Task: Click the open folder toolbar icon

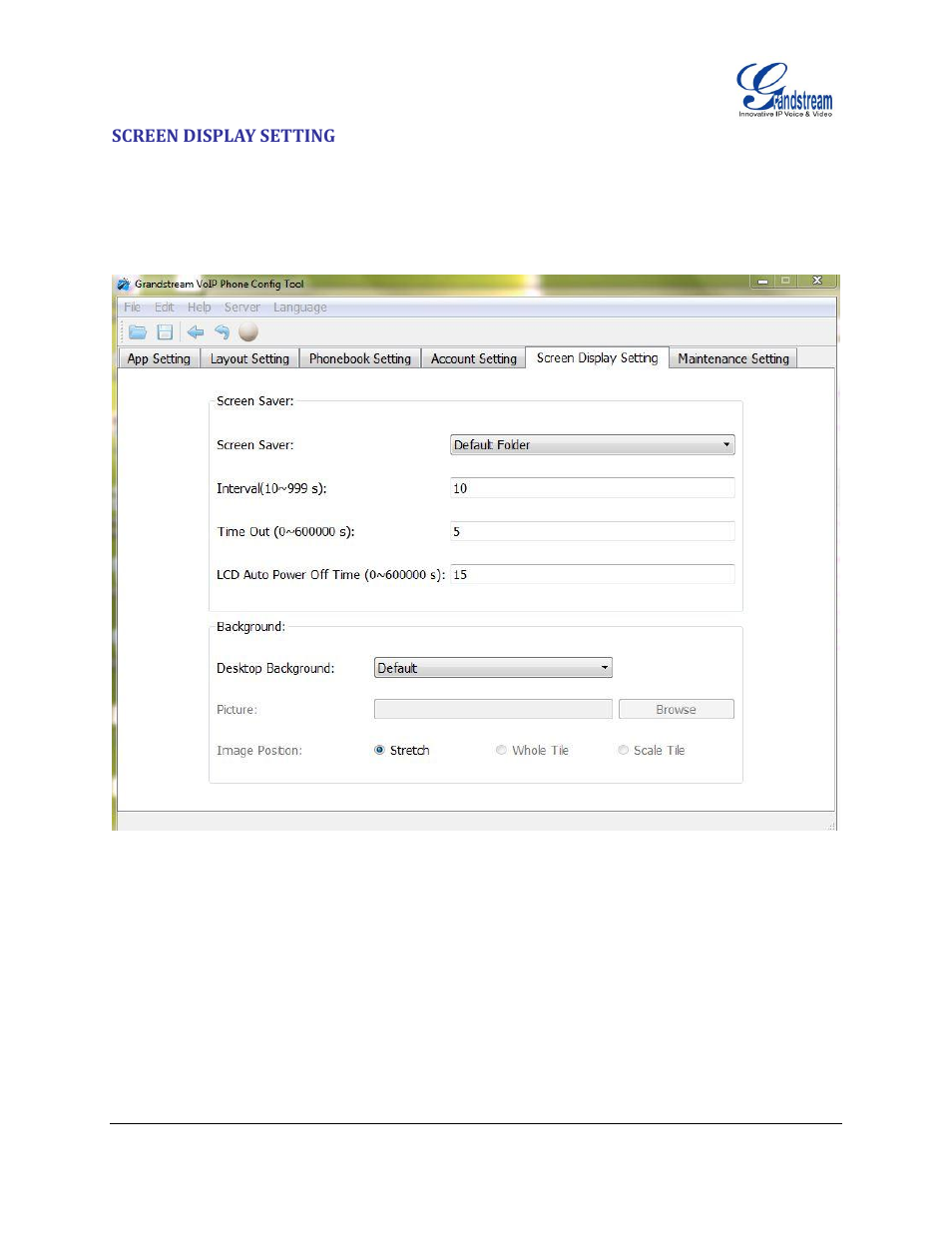Action: click(x=138, y=331)
